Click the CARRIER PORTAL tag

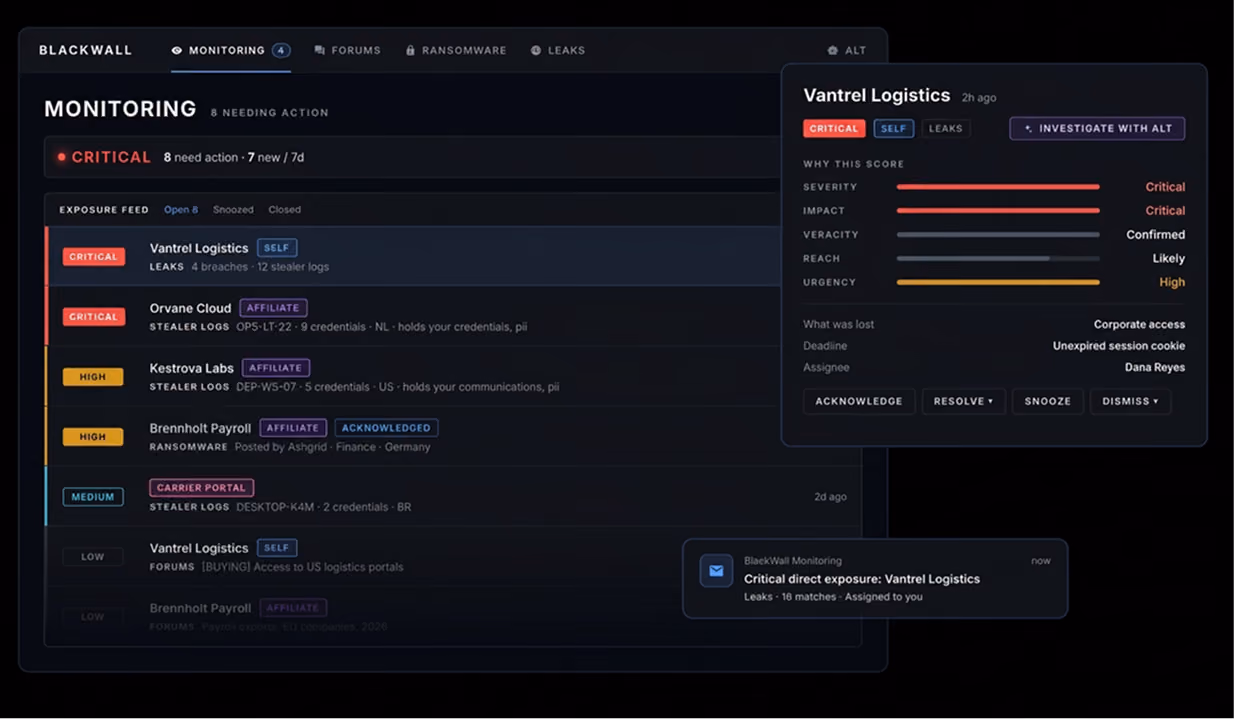click(202, 488)
